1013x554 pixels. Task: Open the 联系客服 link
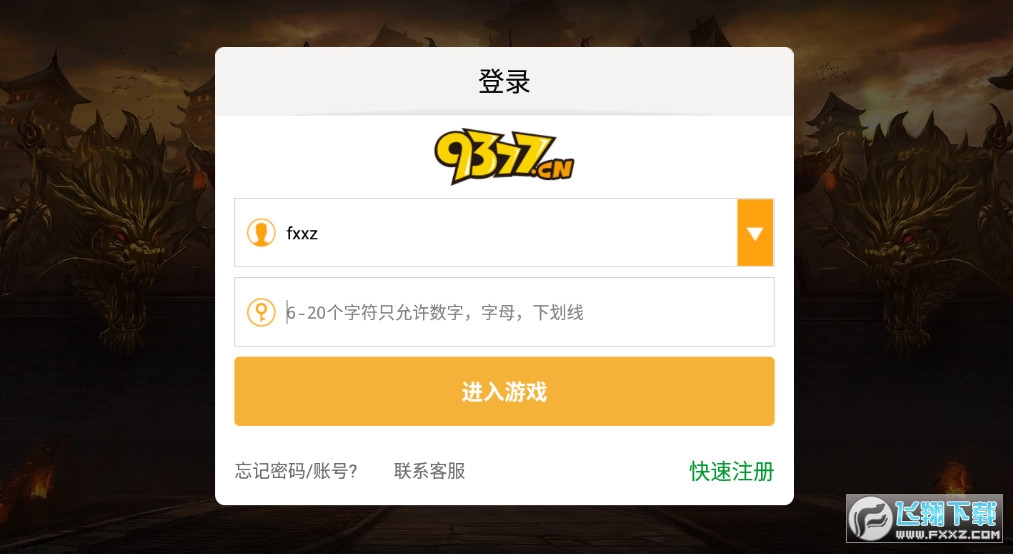coord(430,471)
